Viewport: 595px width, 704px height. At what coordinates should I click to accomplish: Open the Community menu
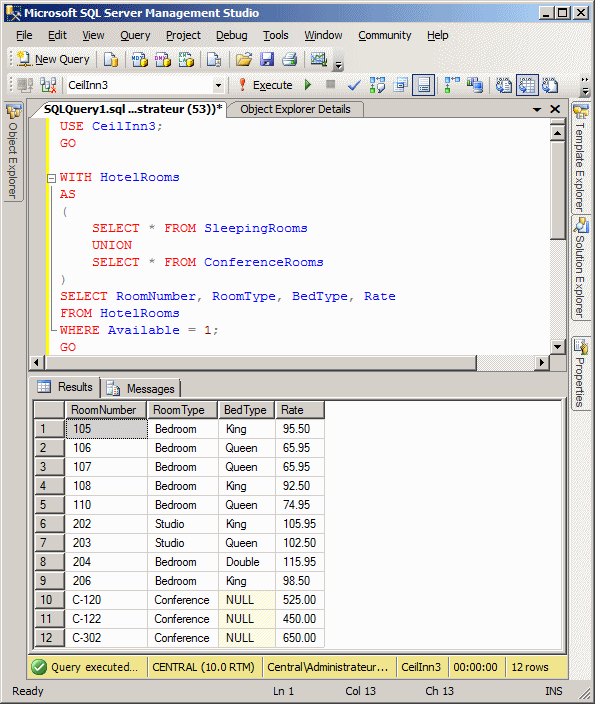point(385,35)
